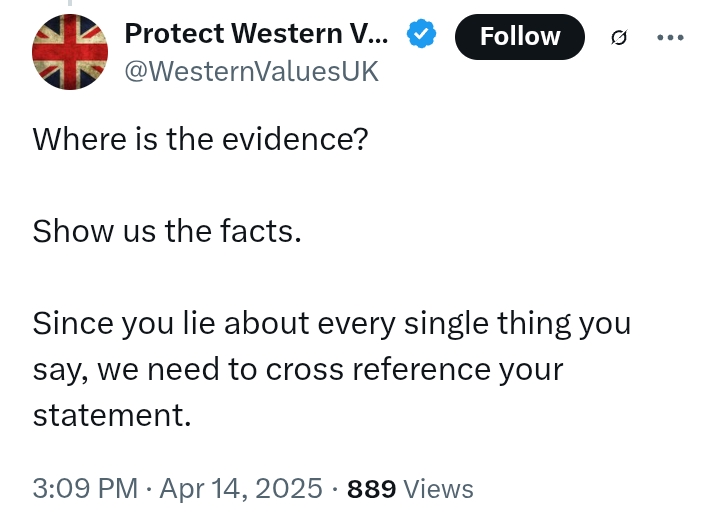This screenshot has height=517, width=720.
Task: Open the Union Jack profile avatar
Action: click(70, 52)
